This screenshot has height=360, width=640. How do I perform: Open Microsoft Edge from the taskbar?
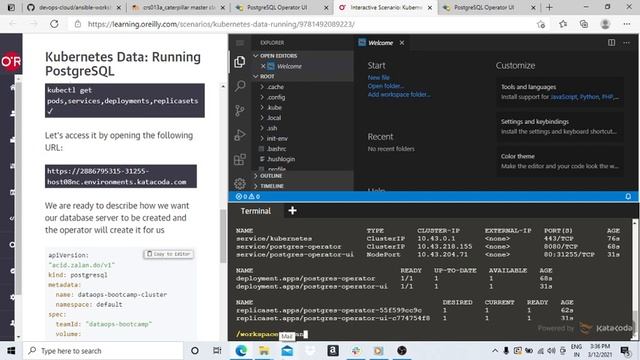click(x=241, y=351)
